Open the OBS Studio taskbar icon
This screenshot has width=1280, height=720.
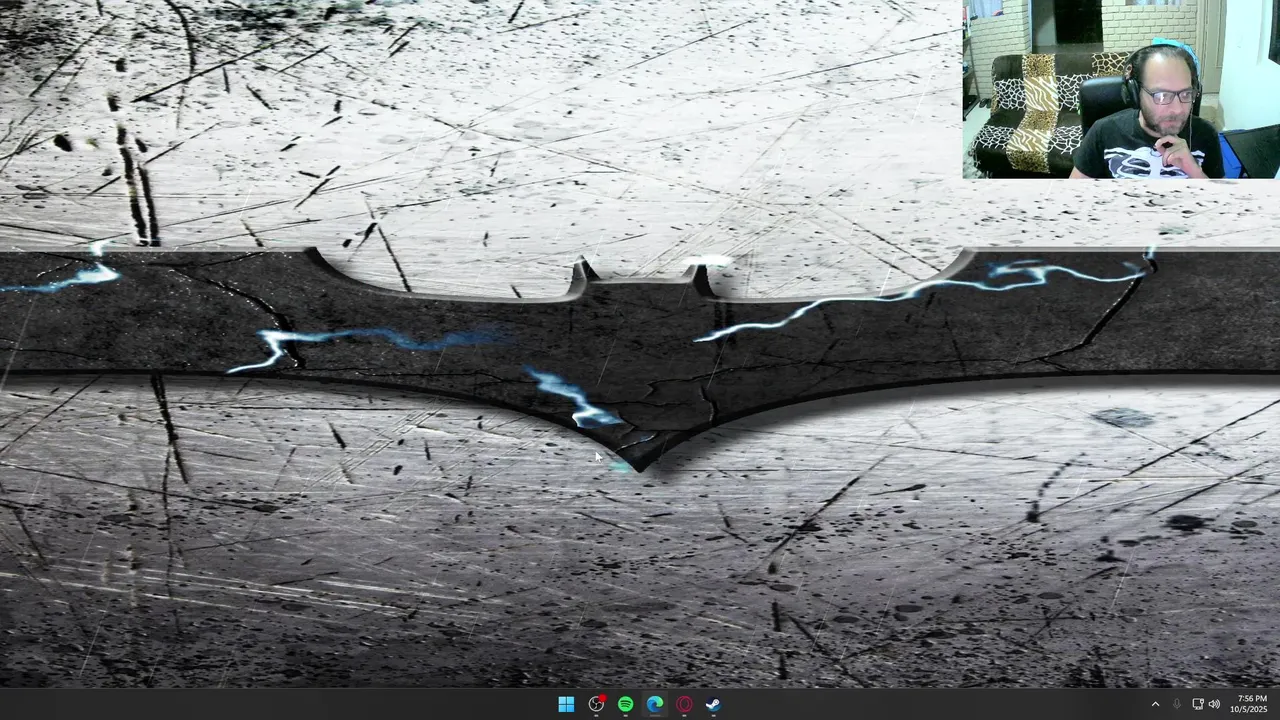tap(596, 704)
